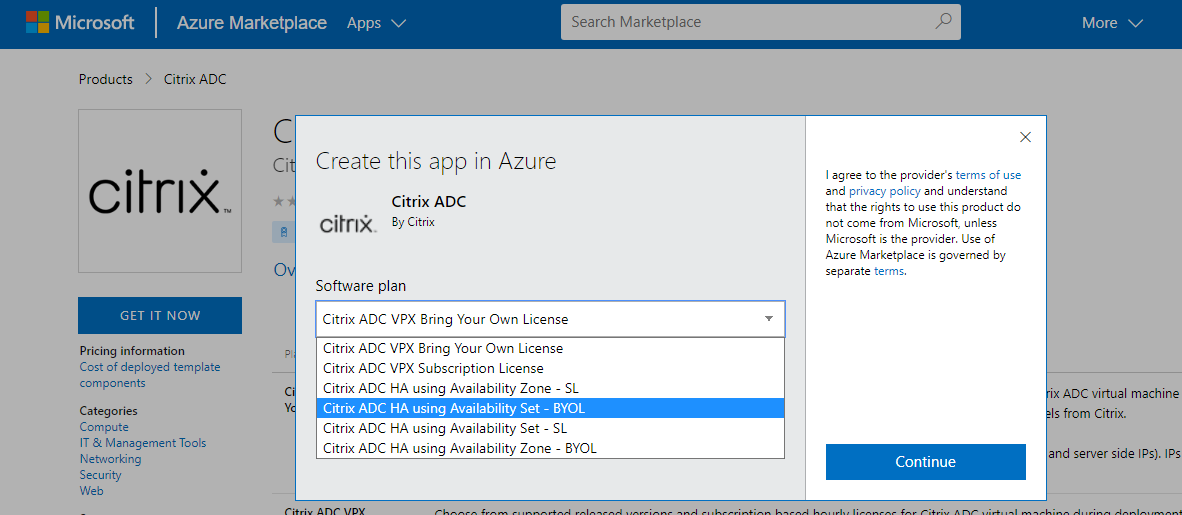This screenshot has width=1182, height=515.
Task: Click the GET IT NOW button
Action: point(160,315)
